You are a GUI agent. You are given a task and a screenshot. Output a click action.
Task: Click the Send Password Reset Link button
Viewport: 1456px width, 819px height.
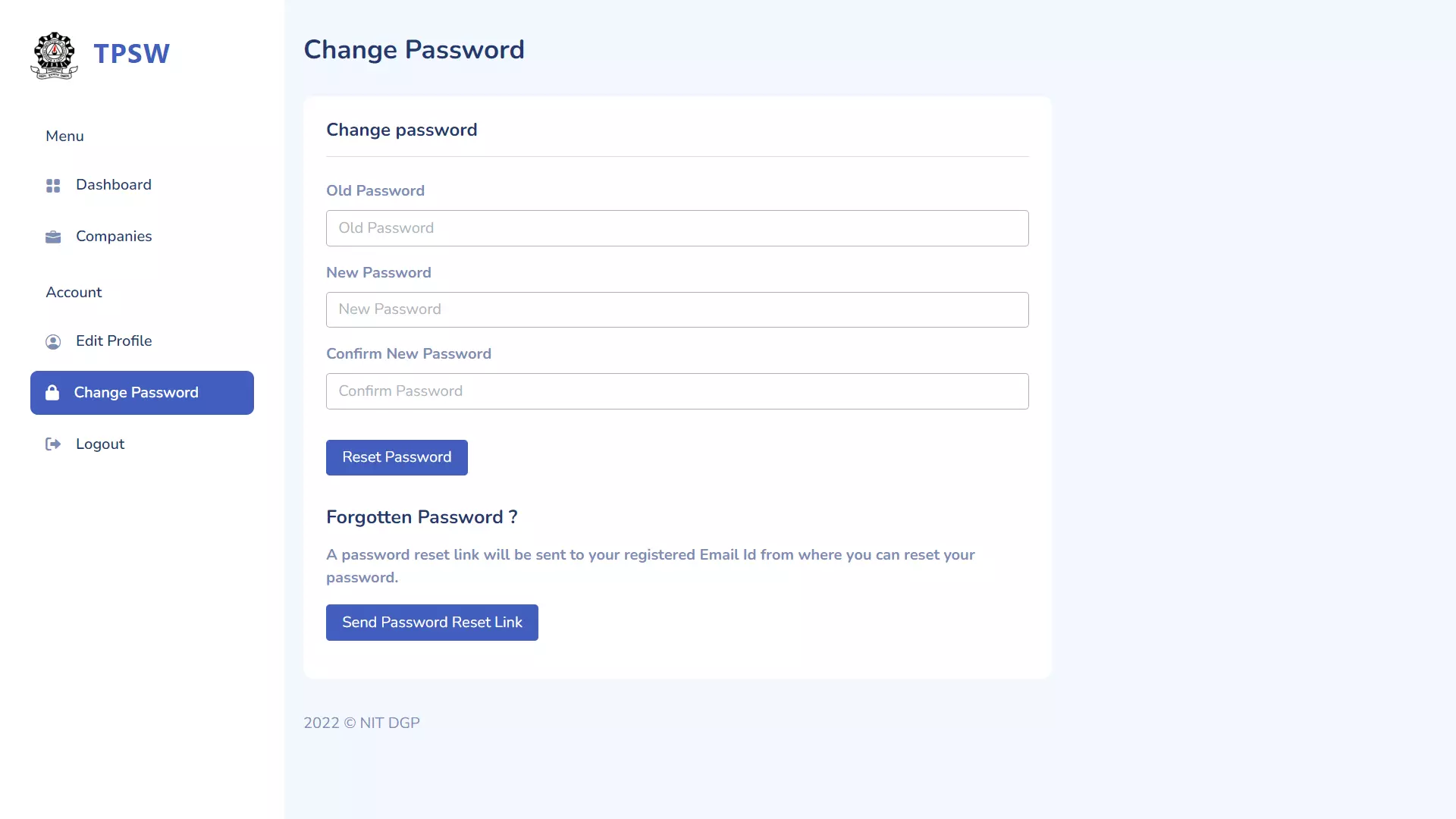click(x=432, y=622)
